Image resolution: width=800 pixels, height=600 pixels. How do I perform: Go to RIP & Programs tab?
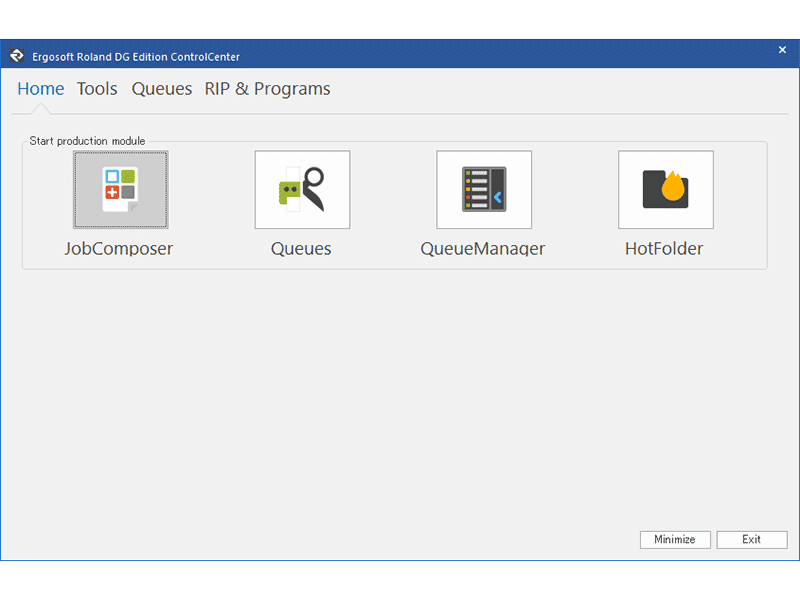click(x=267, y=89)
